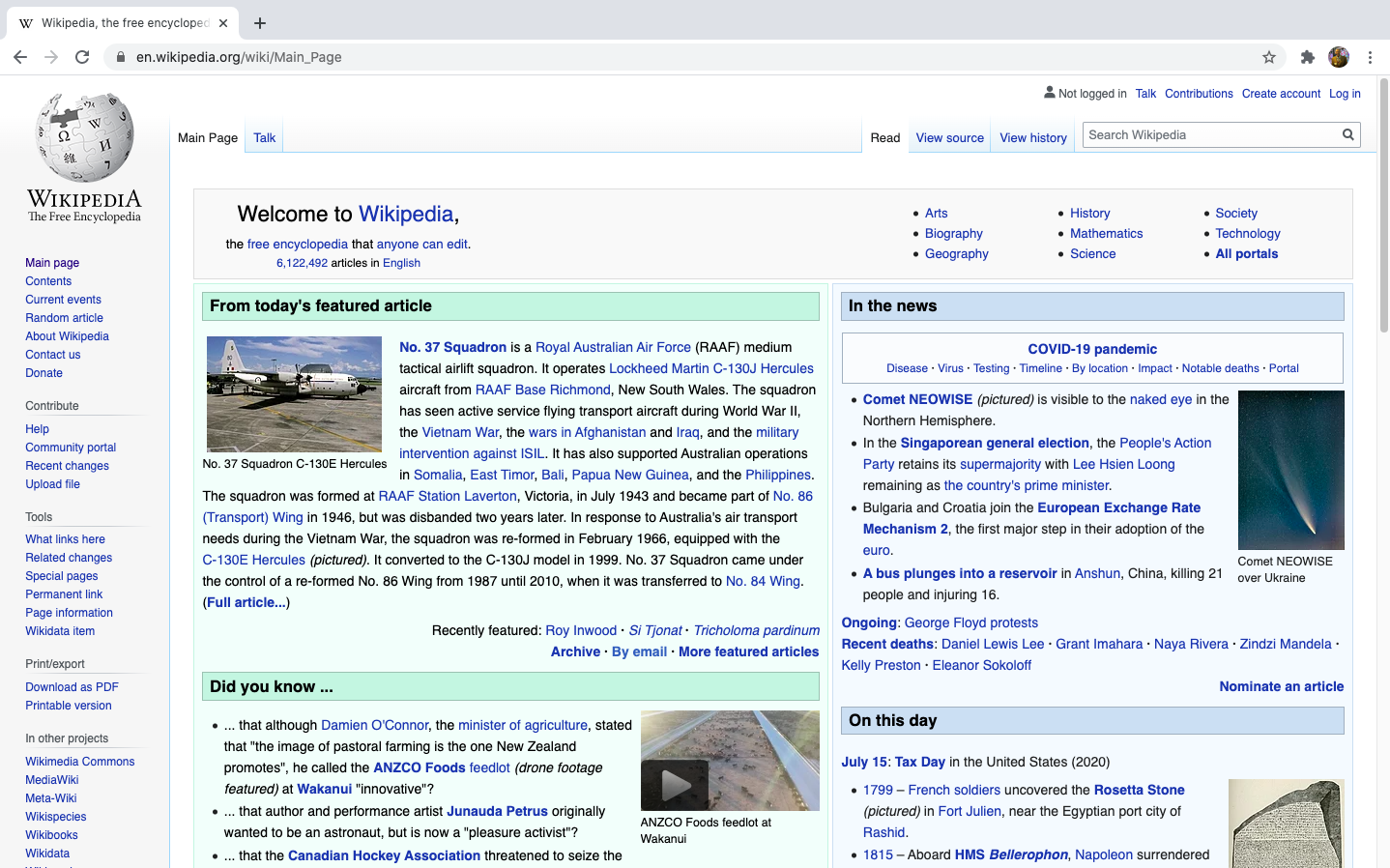
Task: Open the Mathematics portal link
Action: (1106, 234)
